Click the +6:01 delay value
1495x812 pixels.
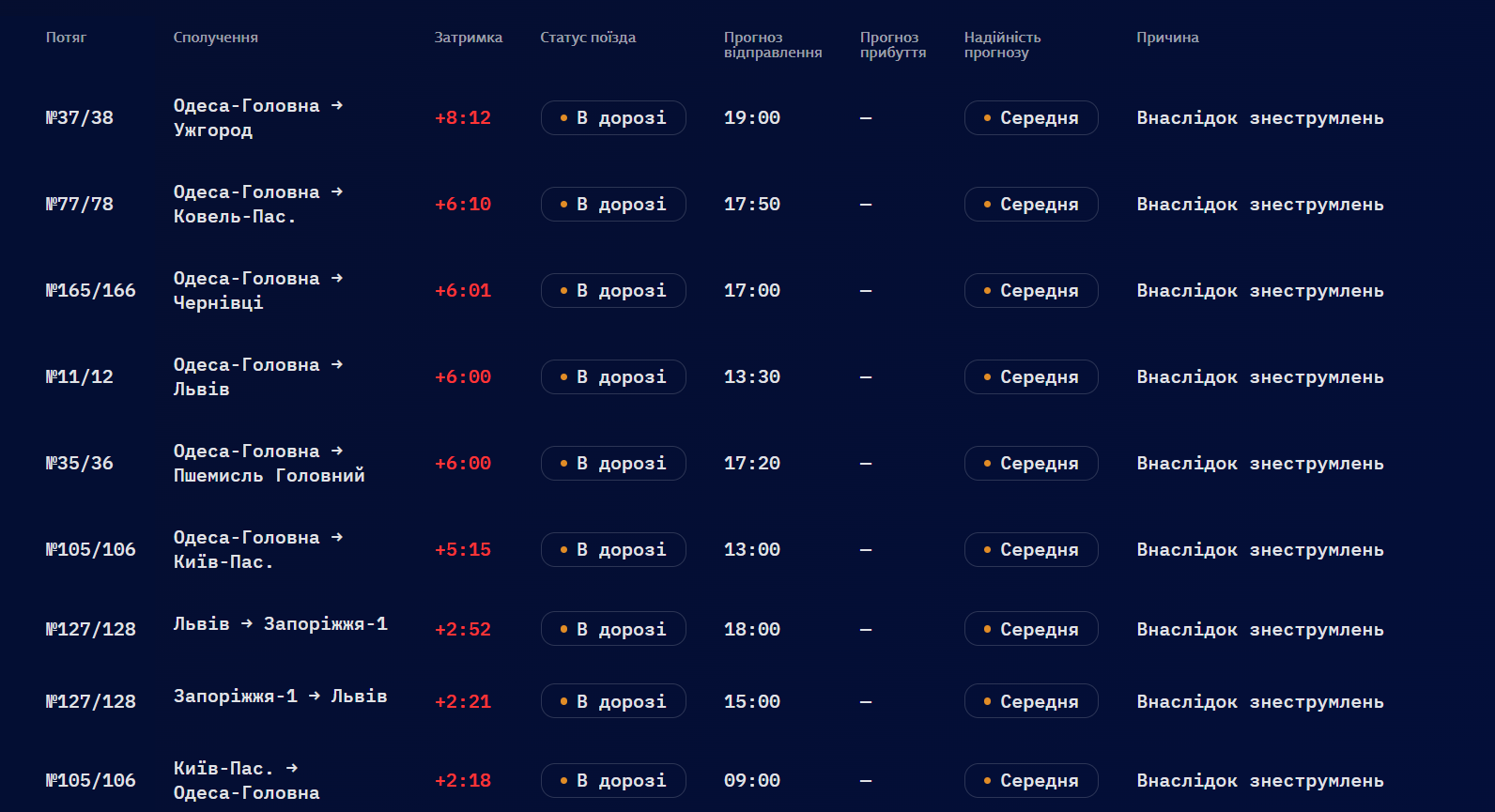pos(462,291)
